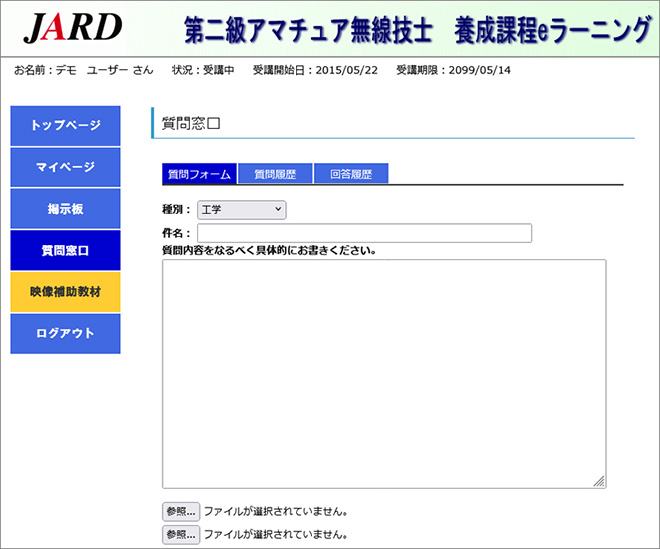
Task: Click the 種別 field label
Action: (x=175, y=210)
